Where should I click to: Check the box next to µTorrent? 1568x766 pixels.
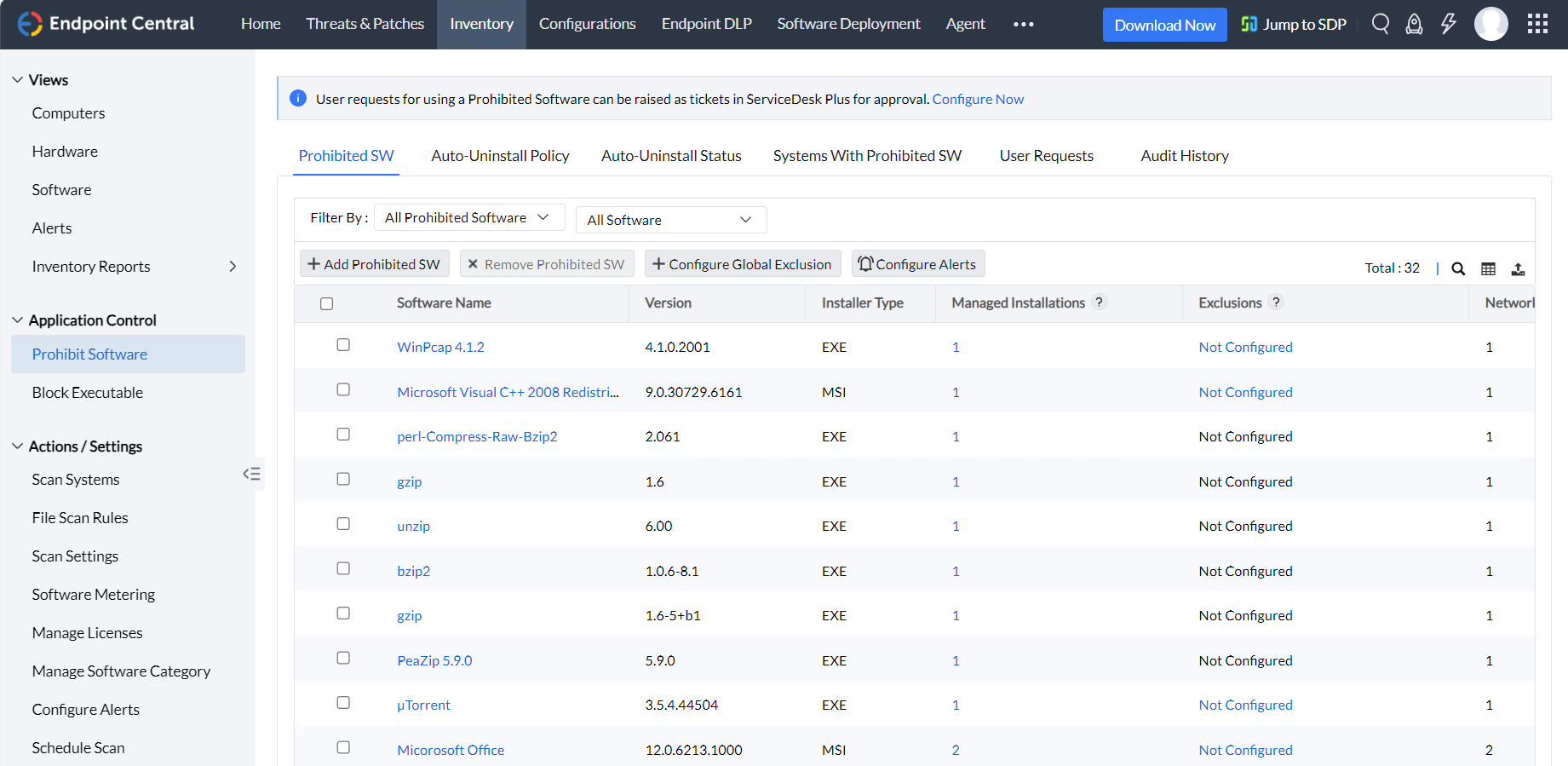pos(343,703)
